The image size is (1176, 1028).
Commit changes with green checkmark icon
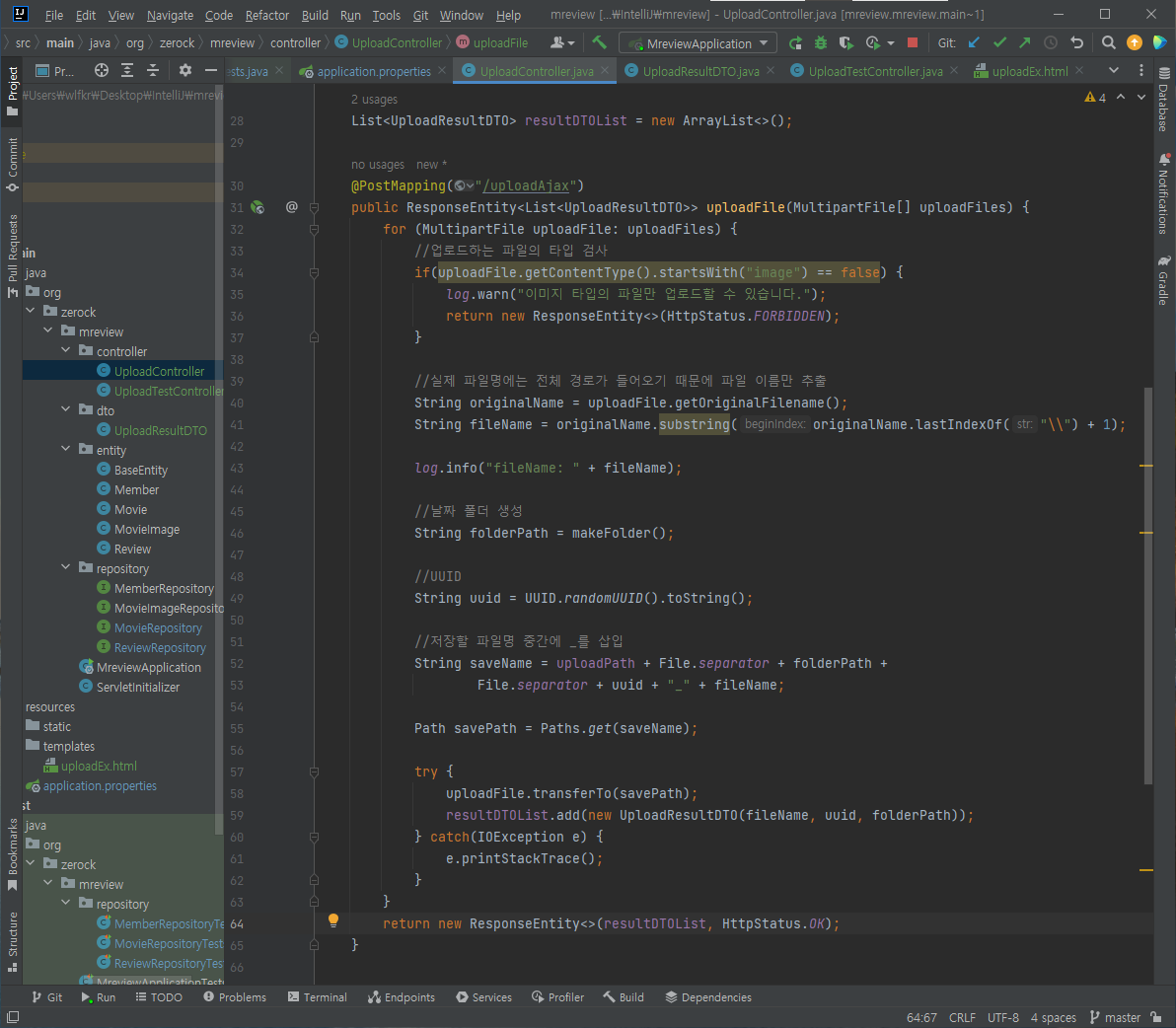tap(999, 42)
